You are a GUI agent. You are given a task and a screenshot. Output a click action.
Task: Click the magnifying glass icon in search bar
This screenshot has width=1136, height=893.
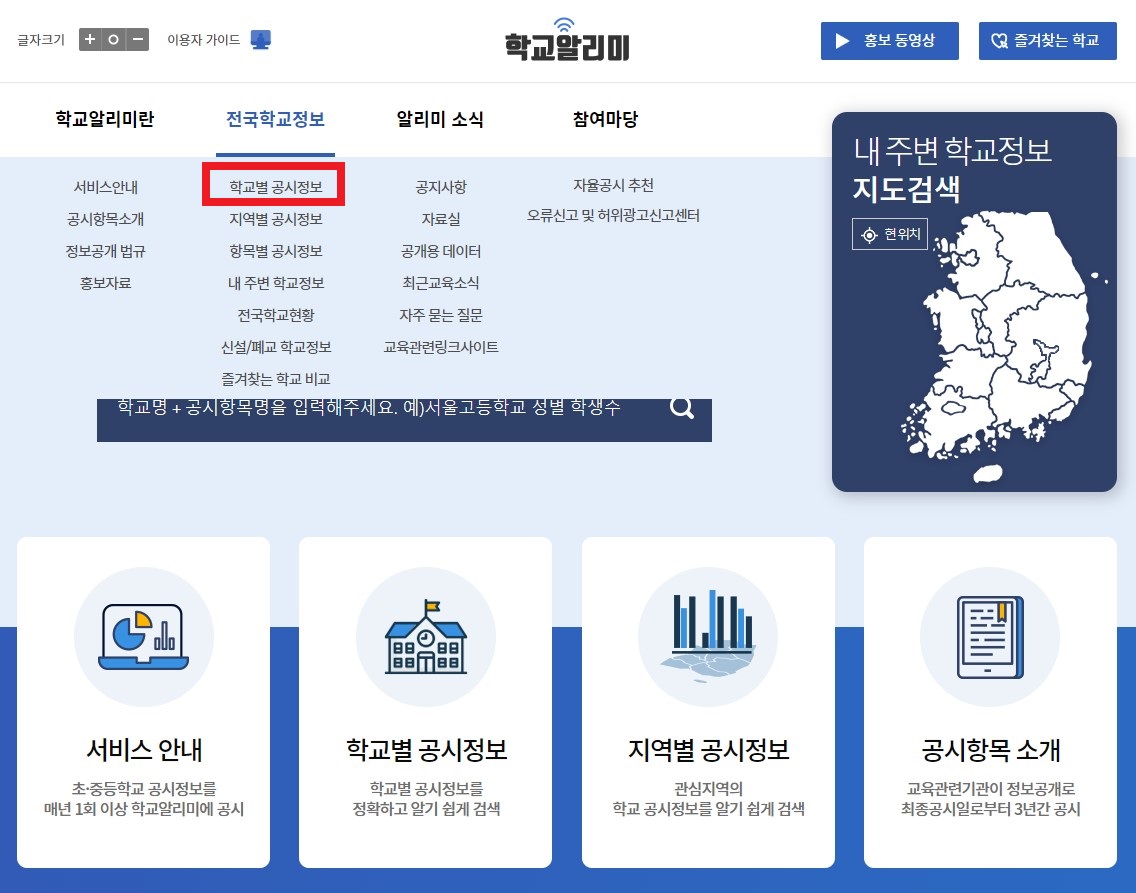[682, 408]
